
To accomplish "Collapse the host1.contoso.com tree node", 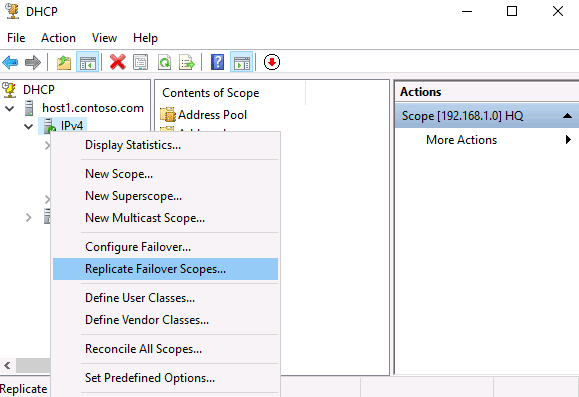I will pos(10,109).
